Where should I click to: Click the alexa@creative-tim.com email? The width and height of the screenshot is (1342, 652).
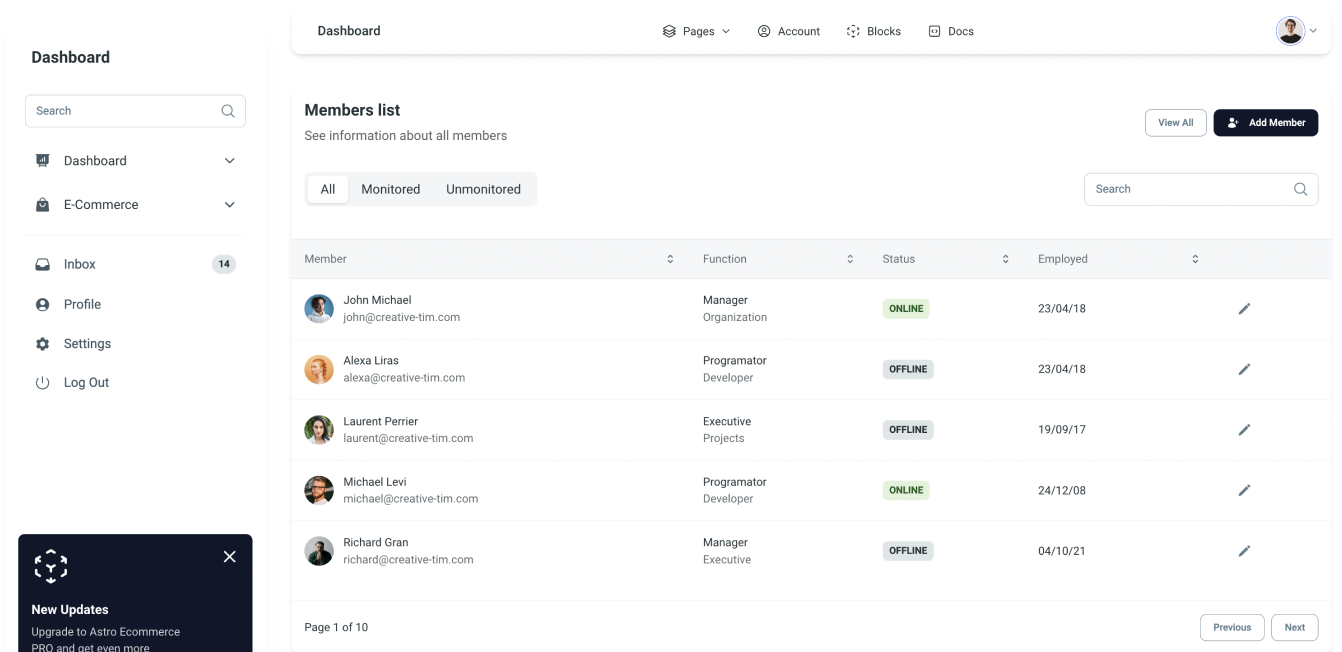(x=404, y=378)
